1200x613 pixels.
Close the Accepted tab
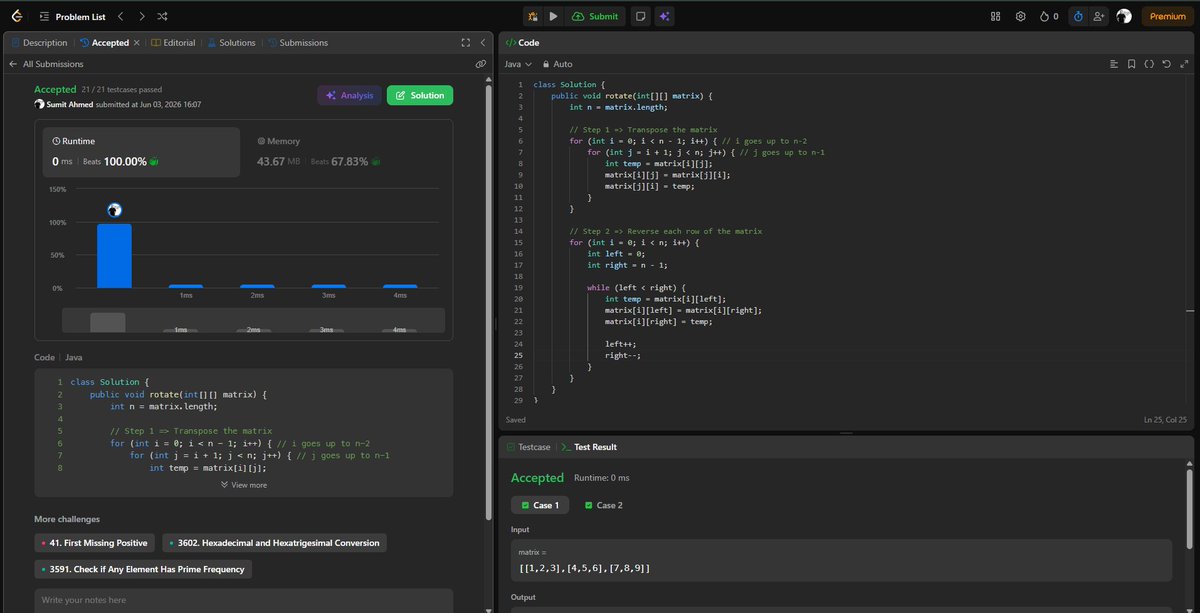click(137, 43)
